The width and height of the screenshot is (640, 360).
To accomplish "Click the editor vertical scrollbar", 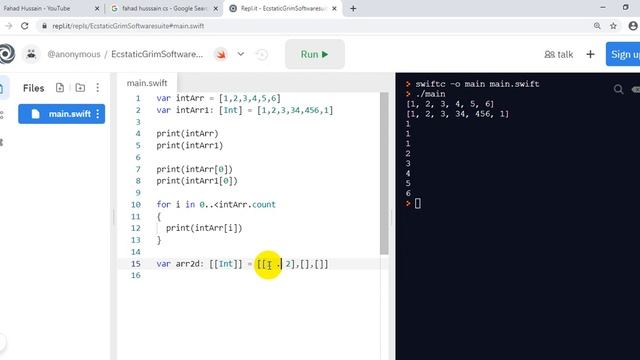I will tap(384, 173).
